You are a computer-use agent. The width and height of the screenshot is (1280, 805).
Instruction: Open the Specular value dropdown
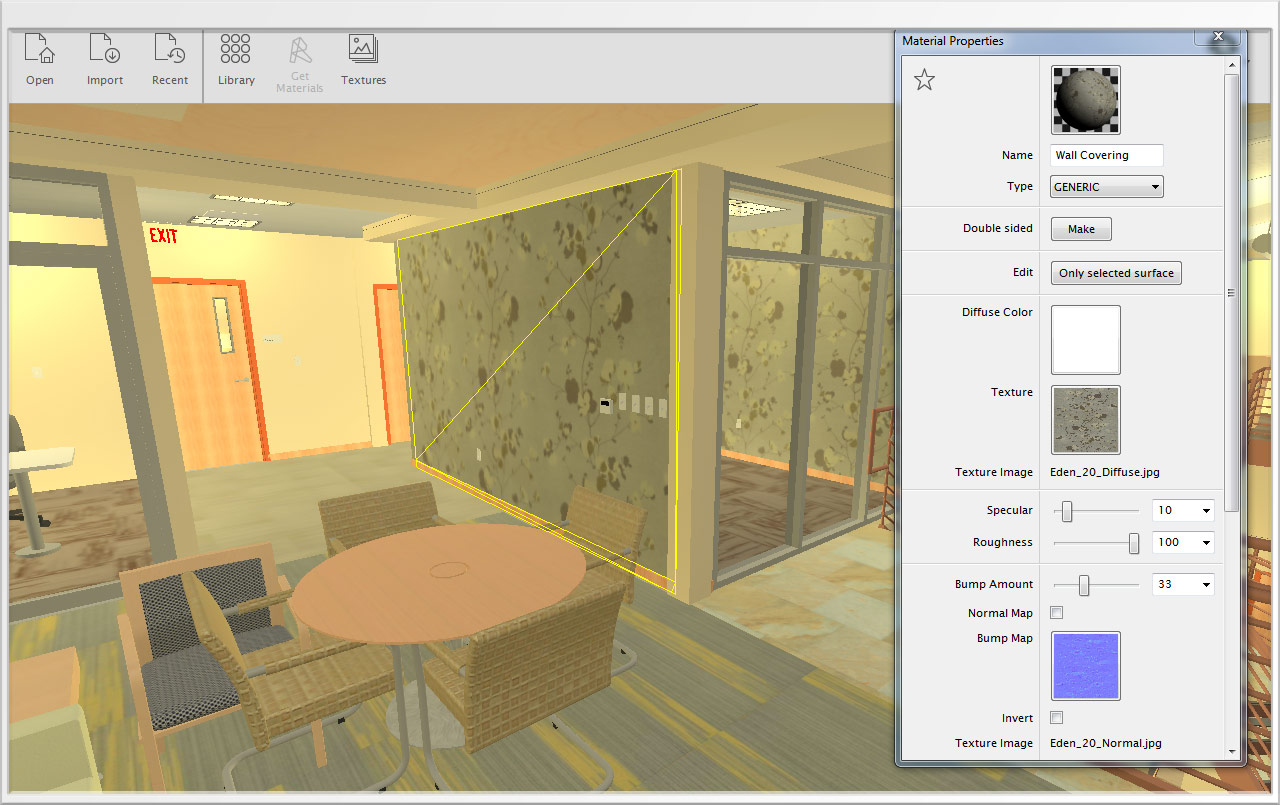coord(1182,510)
